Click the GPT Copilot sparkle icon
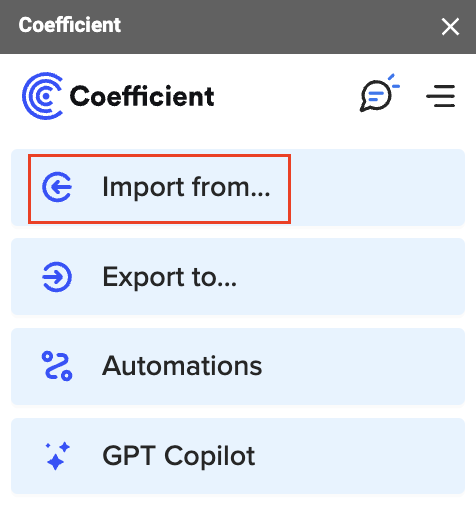Image resolution: width=476 pixels, height=526 pixels. point(57,456)
